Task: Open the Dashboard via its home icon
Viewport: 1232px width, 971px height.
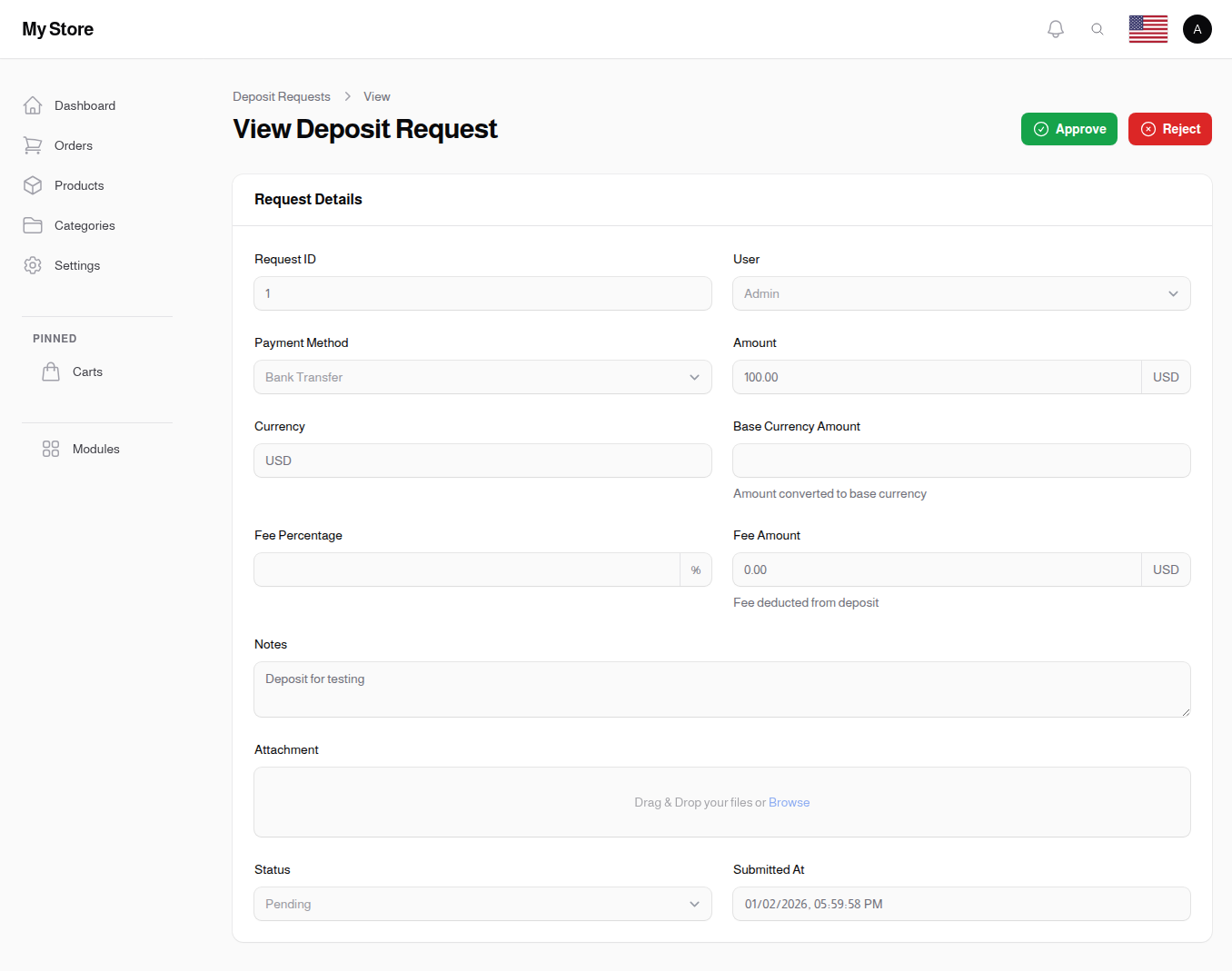Action: point(33,105)
